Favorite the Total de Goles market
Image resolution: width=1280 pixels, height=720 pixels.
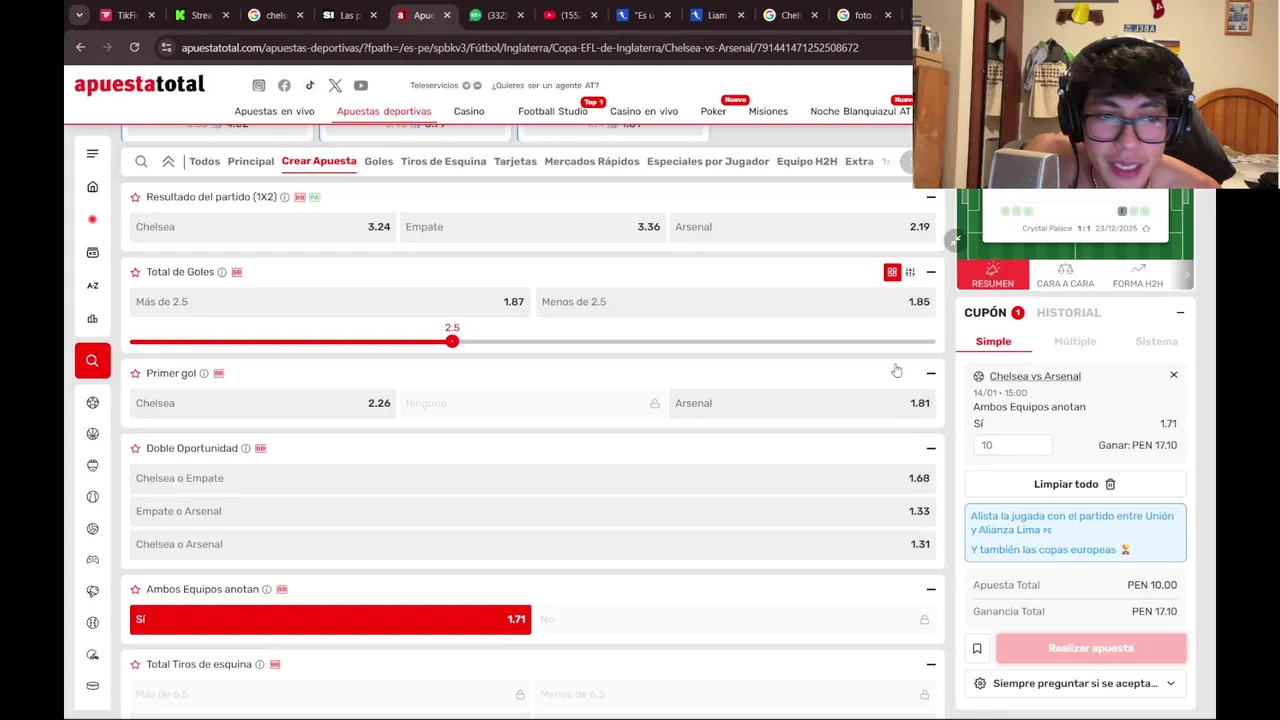pyautogui.click(x=135, y=272)
